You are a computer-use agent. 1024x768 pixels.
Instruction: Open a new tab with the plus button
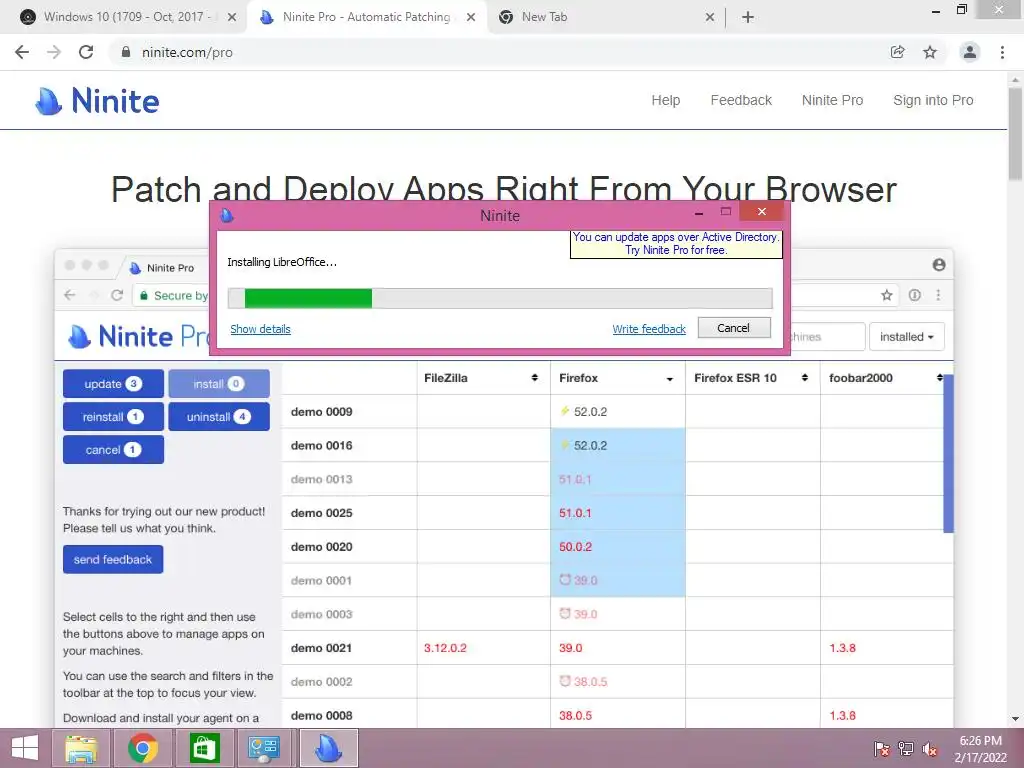[x=748, y=18]
